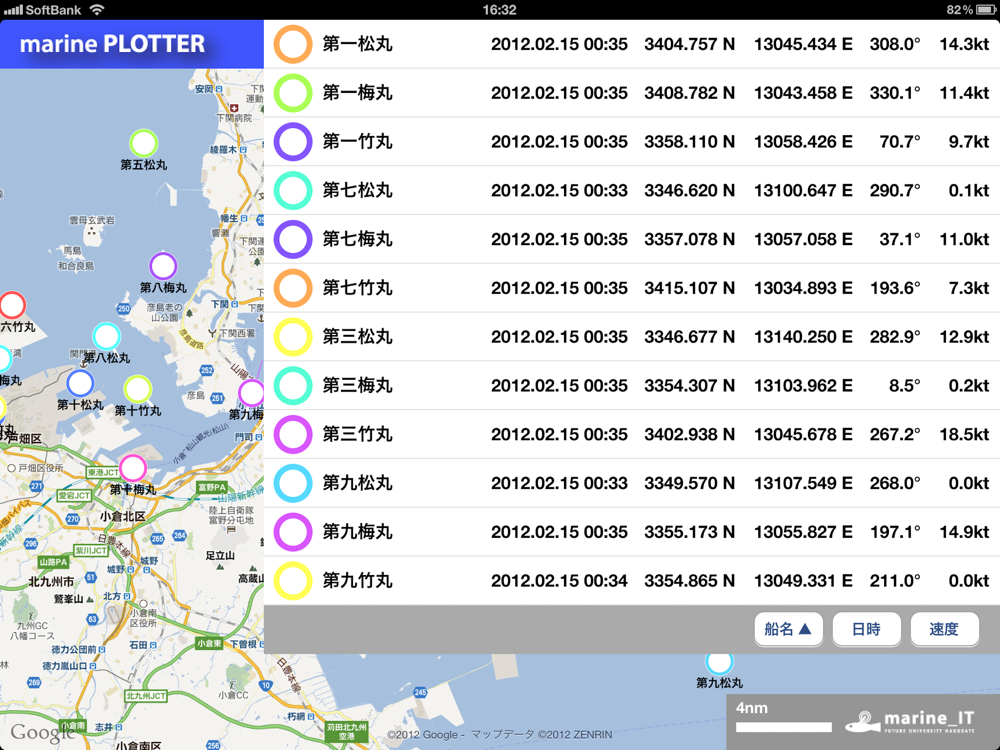Select ship name 第三松丸 in list
The width and height of the screenshot is (1000, 750).
click(357, 337)
